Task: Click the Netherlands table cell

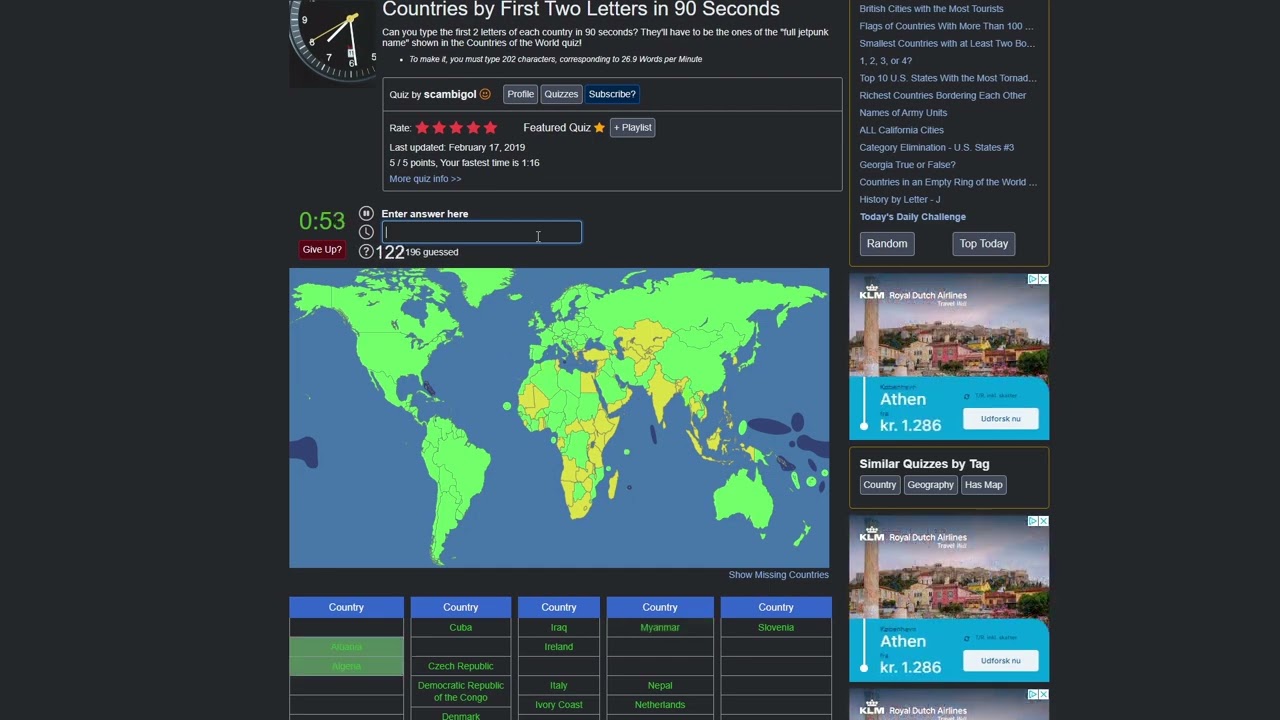Action: coord(660,705)
